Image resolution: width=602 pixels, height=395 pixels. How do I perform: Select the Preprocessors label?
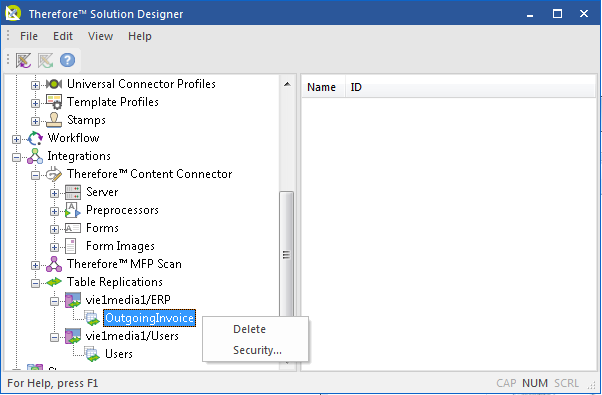tap(122, 210)
